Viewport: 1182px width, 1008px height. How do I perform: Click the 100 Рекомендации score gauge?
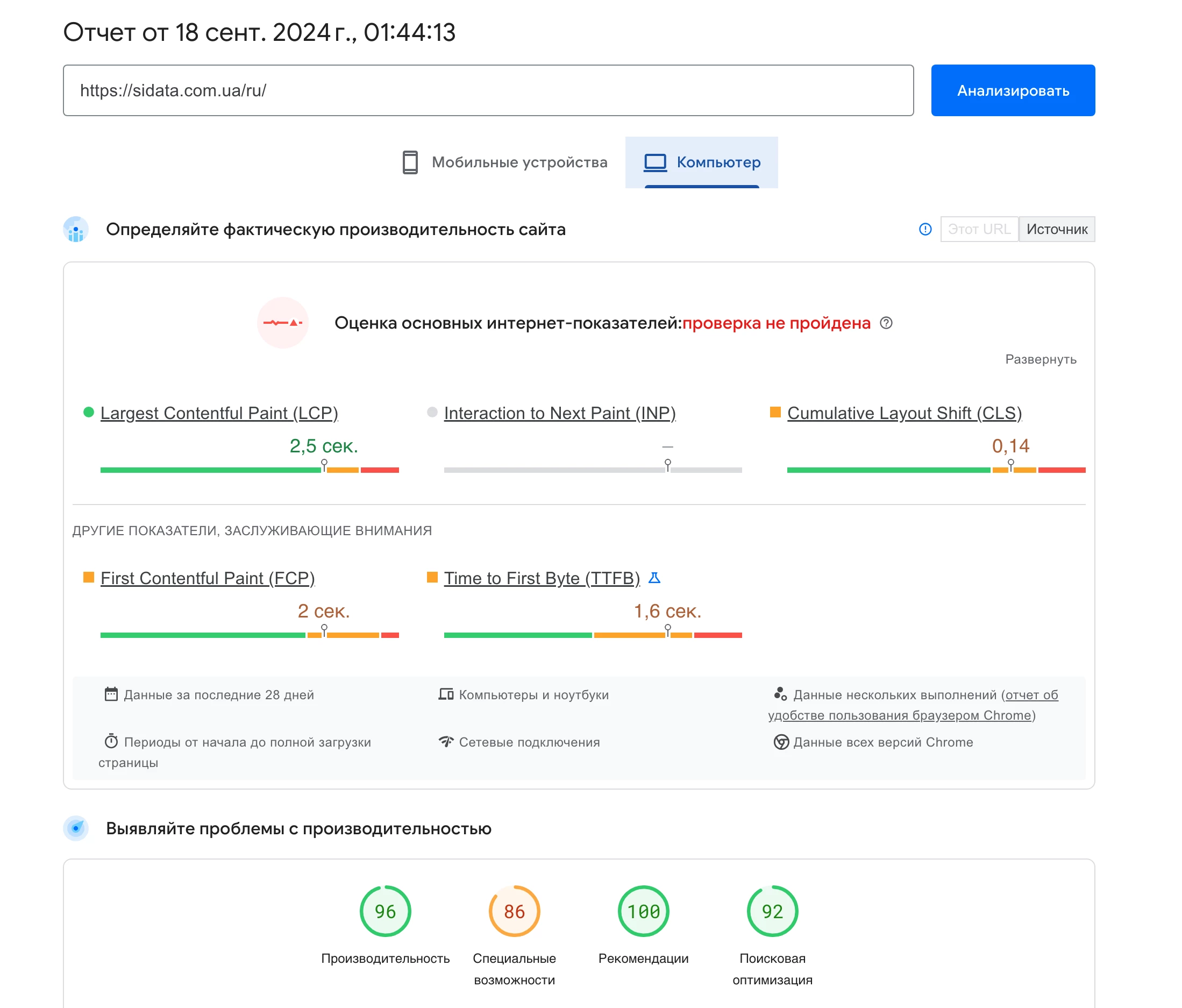tap(643, 911)
